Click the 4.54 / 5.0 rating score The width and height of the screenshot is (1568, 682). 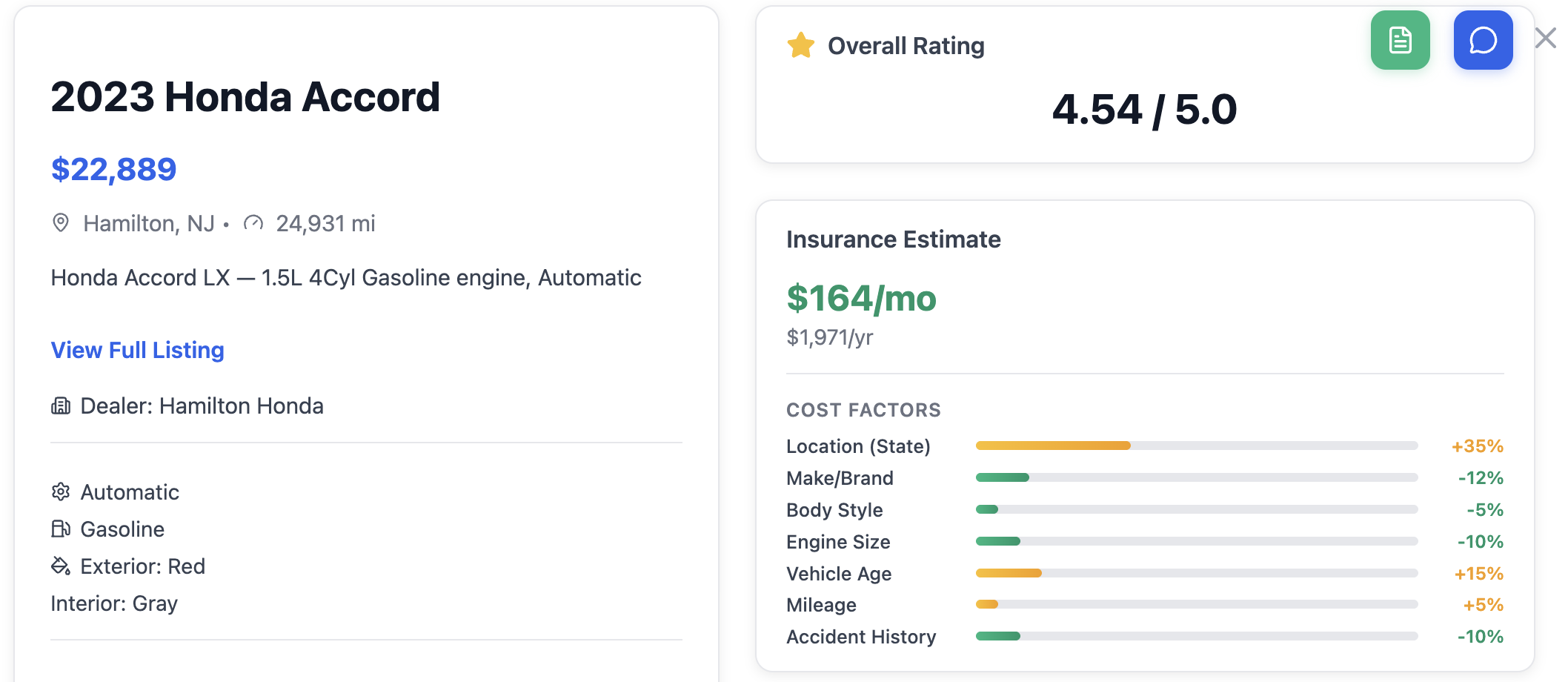tap(1144, 110)
